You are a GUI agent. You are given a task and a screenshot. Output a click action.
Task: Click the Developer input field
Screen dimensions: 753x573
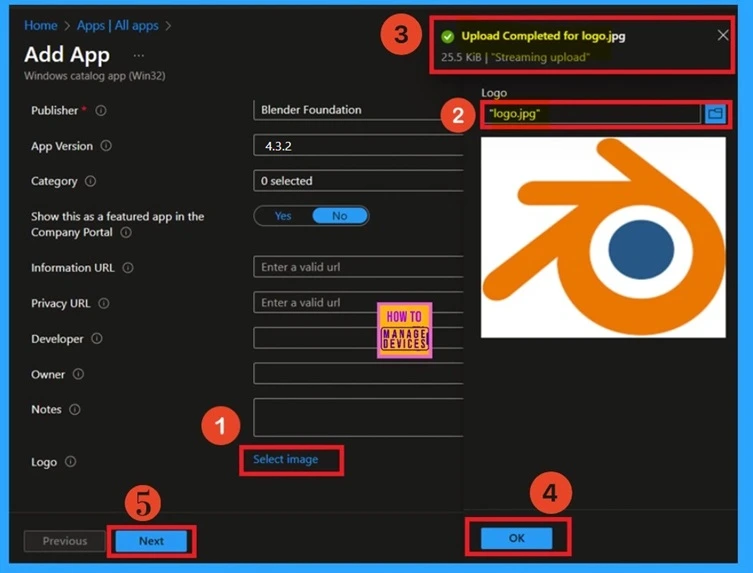[358, 338]
